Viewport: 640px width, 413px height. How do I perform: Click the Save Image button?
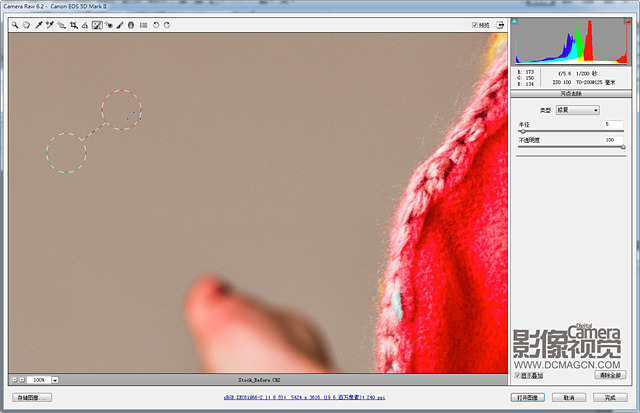click(x=32, y=397)
